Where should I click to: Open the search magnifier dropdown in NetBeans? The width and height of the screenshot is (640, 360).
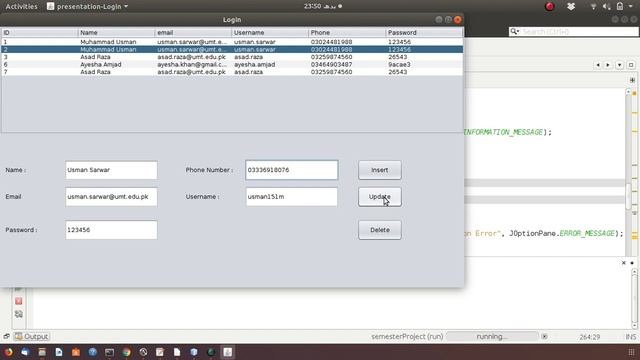(515, 31)
